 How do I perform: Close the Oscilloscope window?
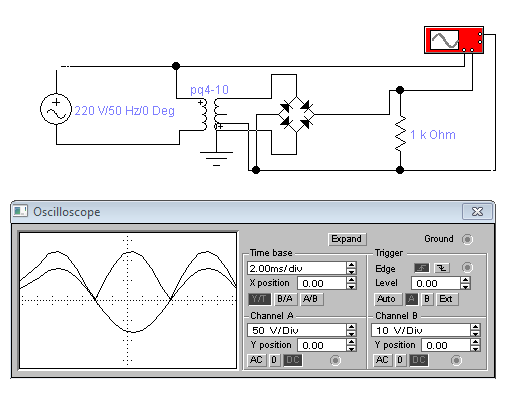[477, 211]
